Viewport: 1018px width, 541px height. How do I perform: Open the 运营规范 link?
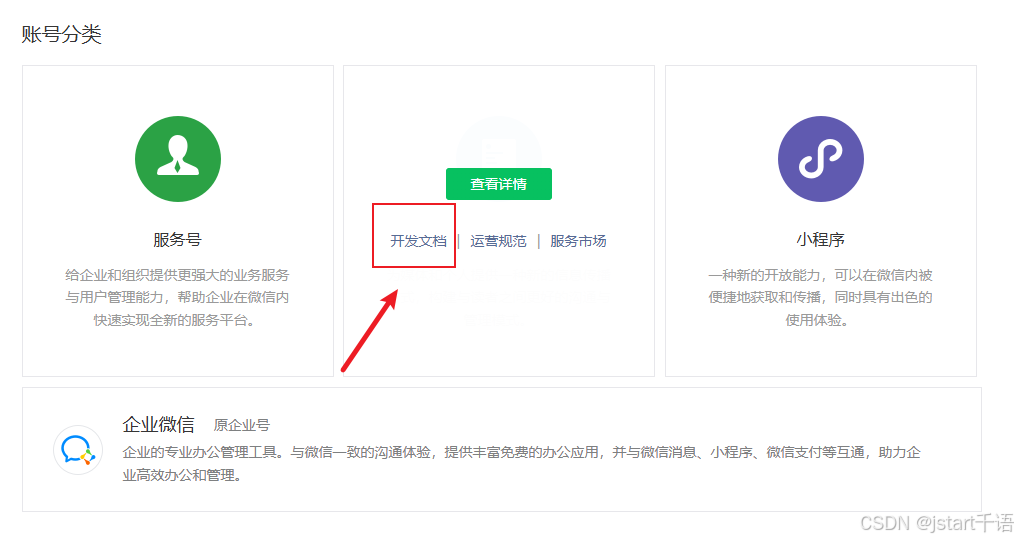click(x=499, y=241)
